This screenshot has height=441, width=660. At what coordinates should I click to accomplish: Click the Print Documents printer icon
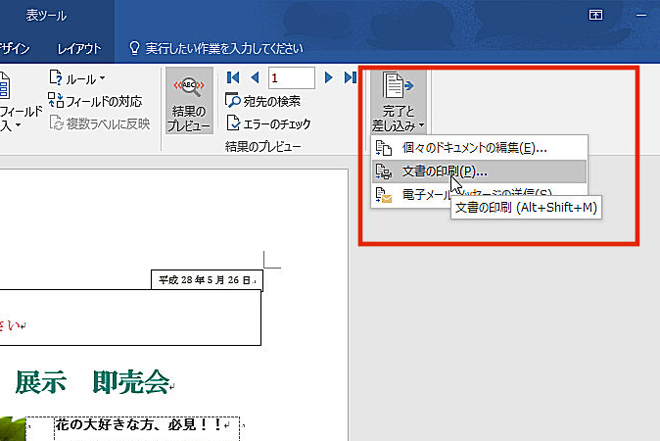tap(383, 171)
